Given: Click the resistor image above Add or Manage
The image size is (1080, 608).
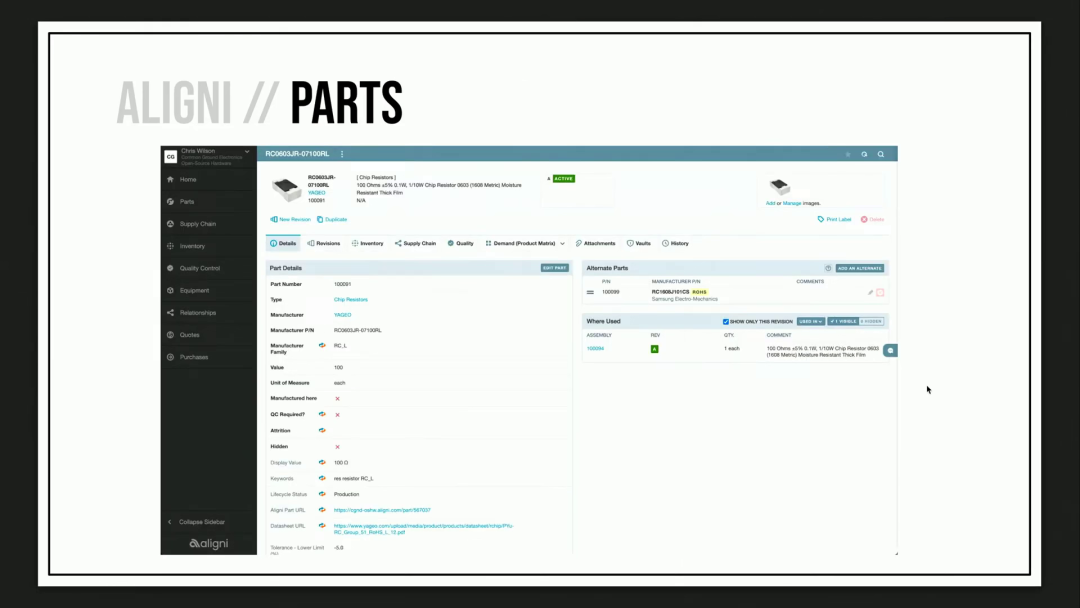Looking at the screenshot, I should point(780,186).
